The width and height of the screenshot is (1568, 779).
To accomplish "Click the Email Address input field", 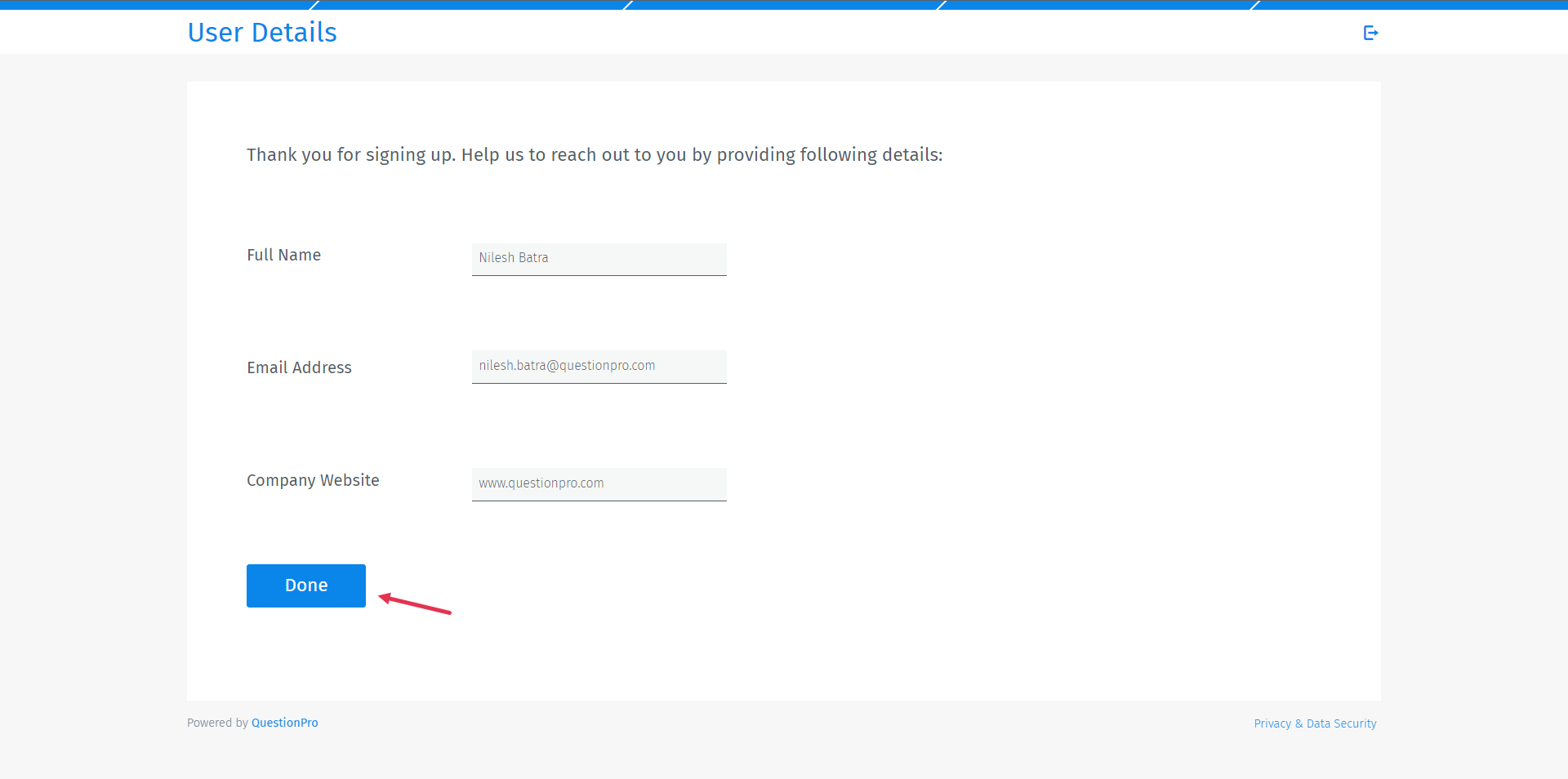I will click(x=599, y=367).
